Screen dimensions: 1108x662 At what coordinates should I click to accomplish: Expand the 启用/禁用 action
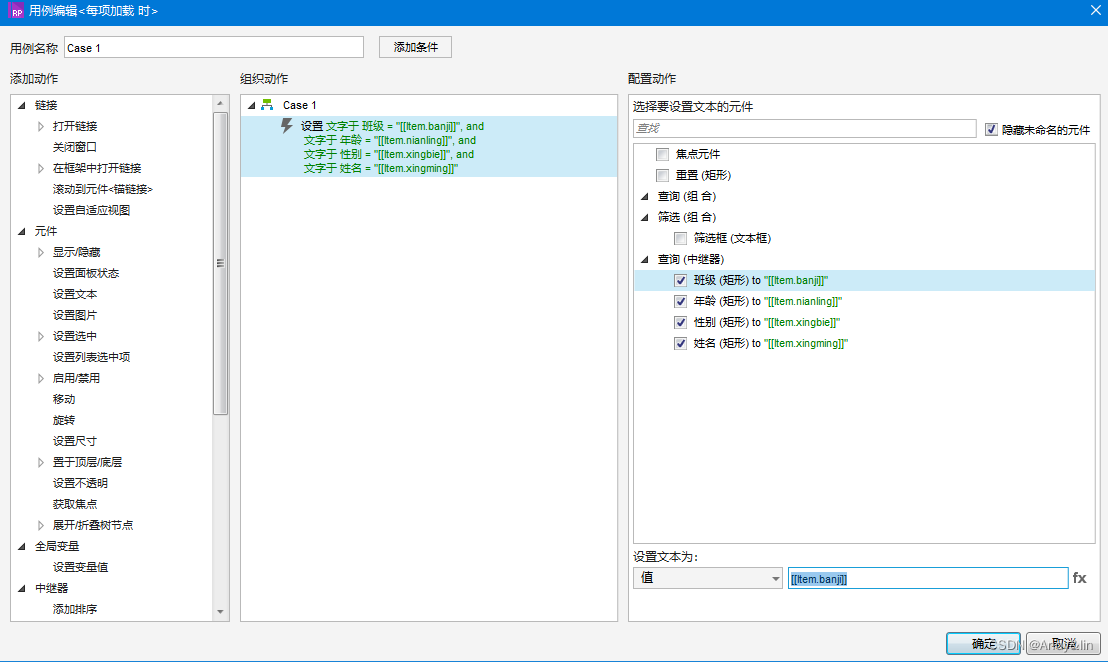(40, 378)
